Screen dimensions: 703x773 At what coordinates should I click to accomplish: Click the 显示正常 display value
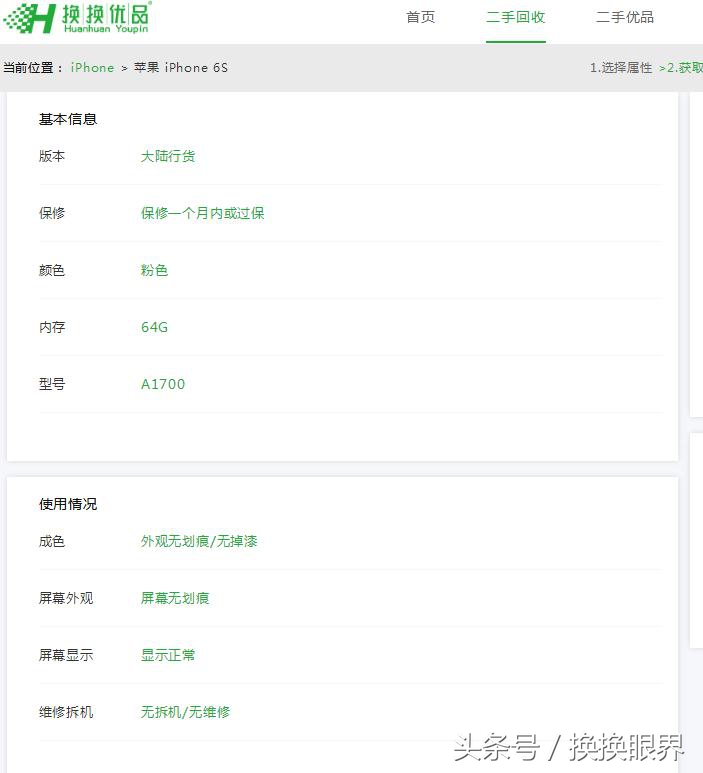point(168,655)
